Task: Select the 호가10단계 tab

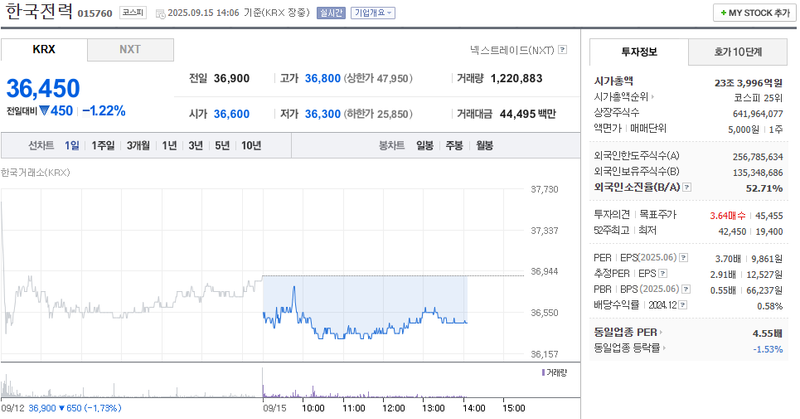Action: (738, 52)
